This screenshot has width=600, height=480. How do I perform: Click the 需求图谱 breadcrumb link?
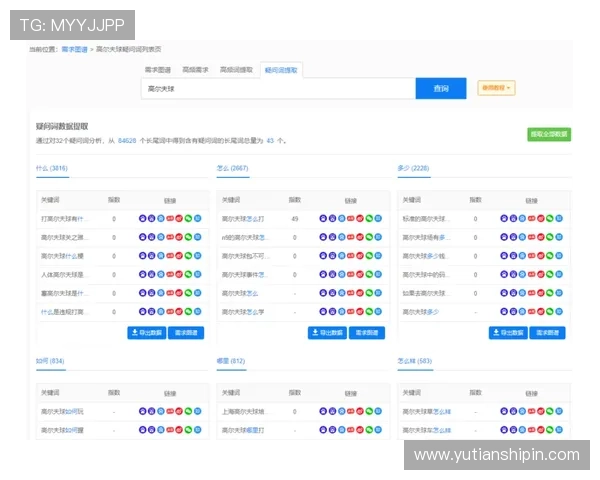click(x=75, y=49)
